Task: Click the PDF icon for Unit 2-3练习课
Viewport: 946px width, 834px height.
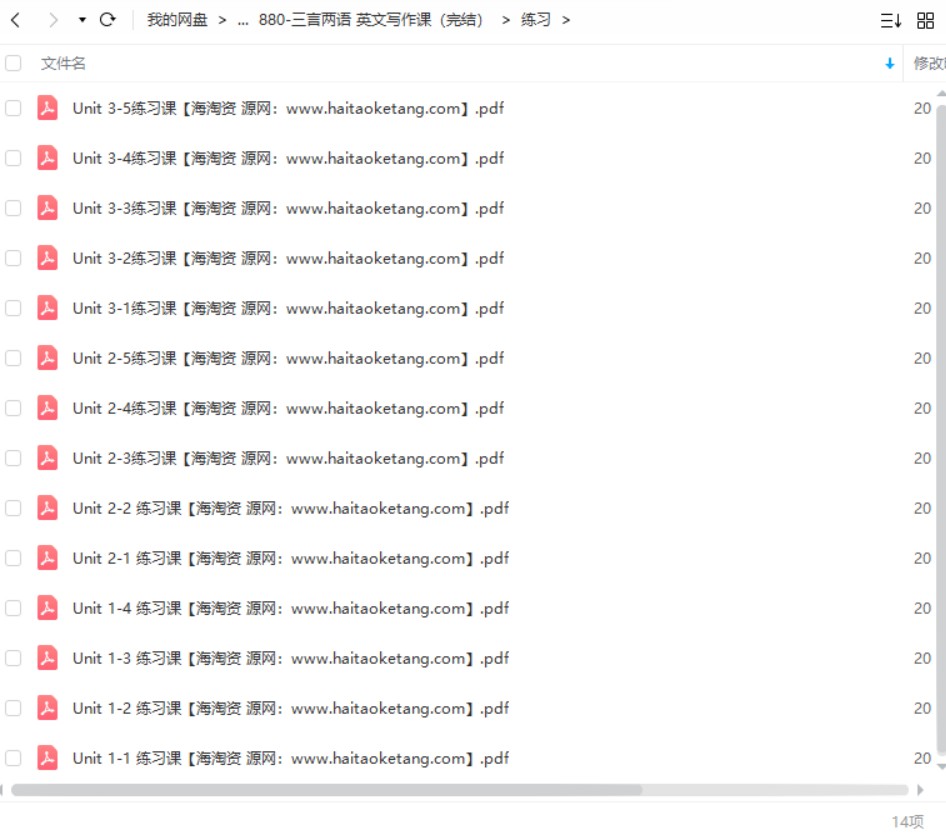Action: (x=47, y=459)
